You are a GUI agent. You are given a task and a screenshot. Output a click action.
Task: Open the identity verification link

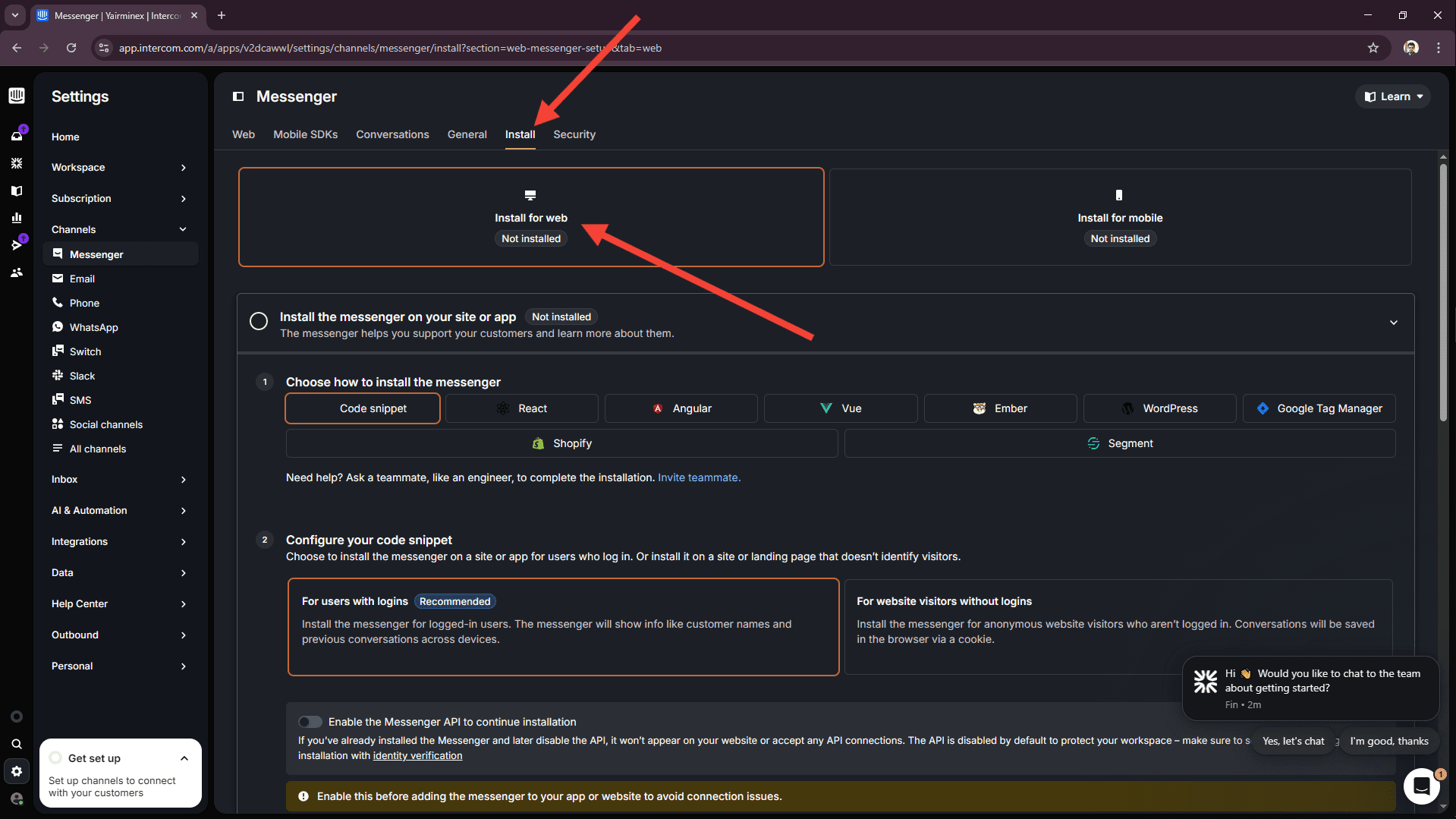point(417,755)
